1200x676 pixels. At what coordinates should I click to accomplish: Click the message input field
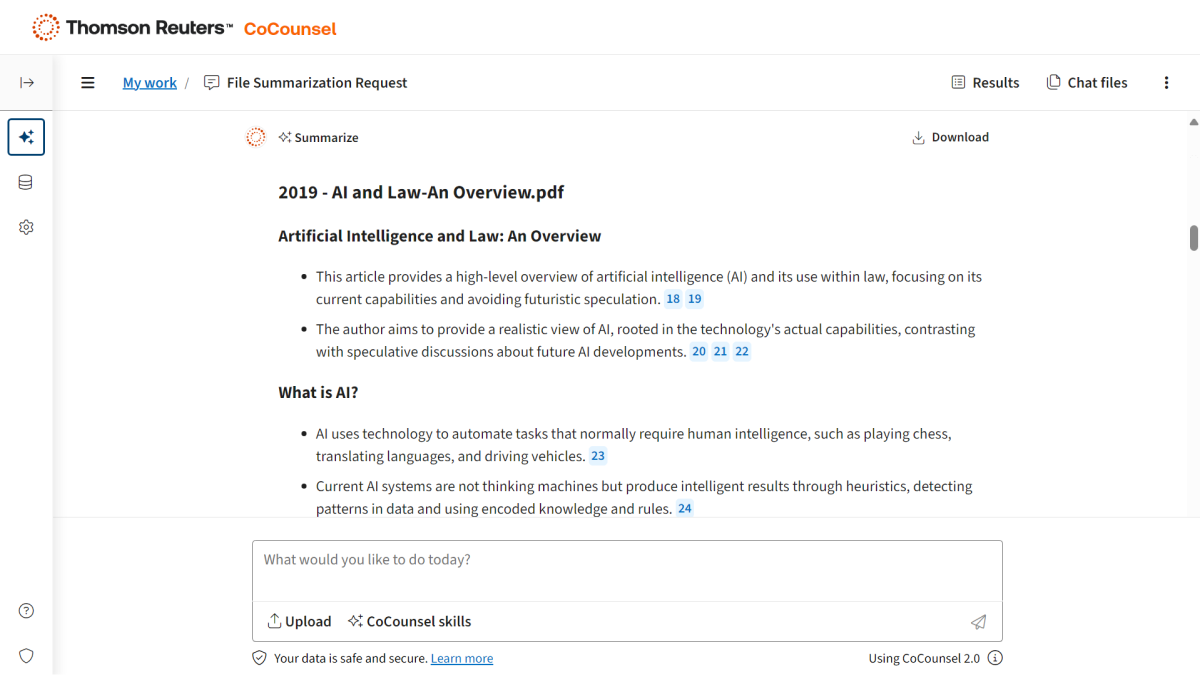[x=627, y=570]
